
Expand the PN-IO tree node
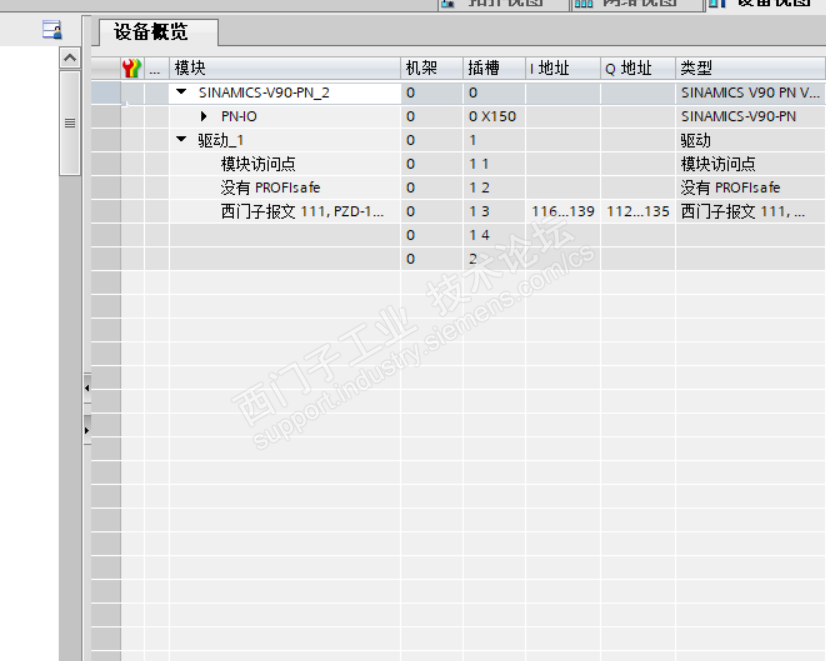pos(204,116)
